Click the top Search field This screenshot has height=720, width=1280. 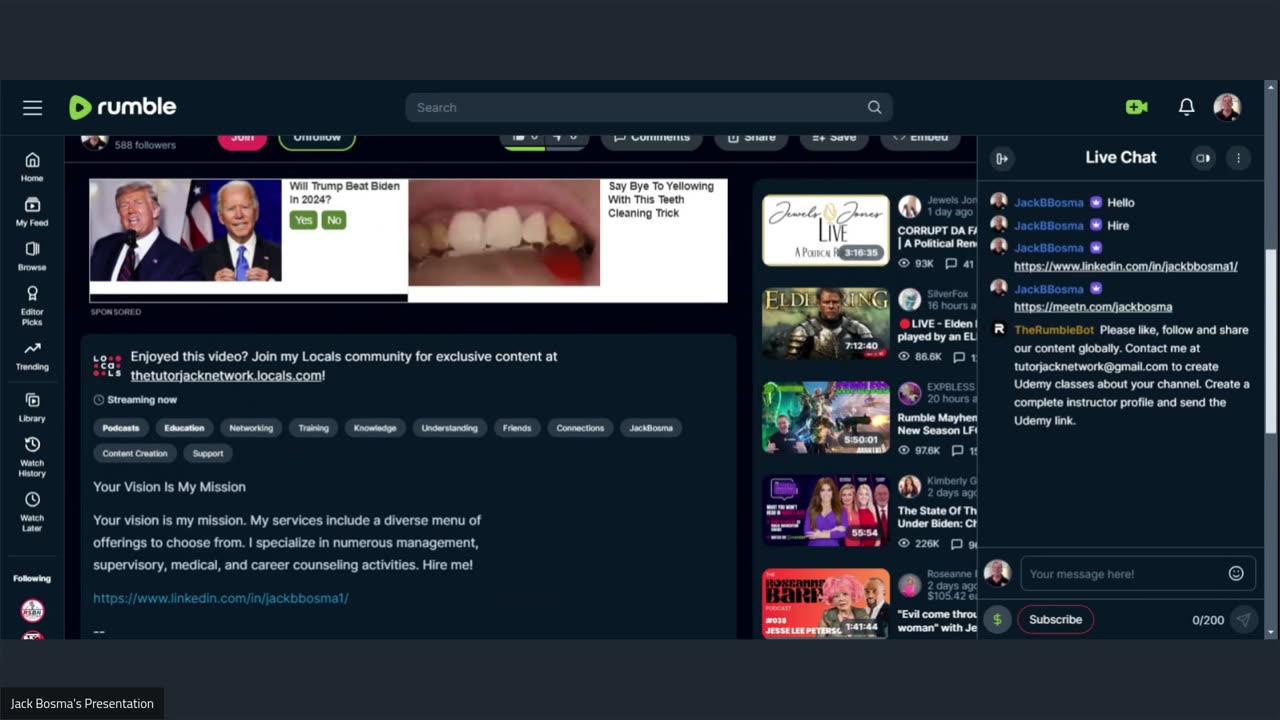648,107
